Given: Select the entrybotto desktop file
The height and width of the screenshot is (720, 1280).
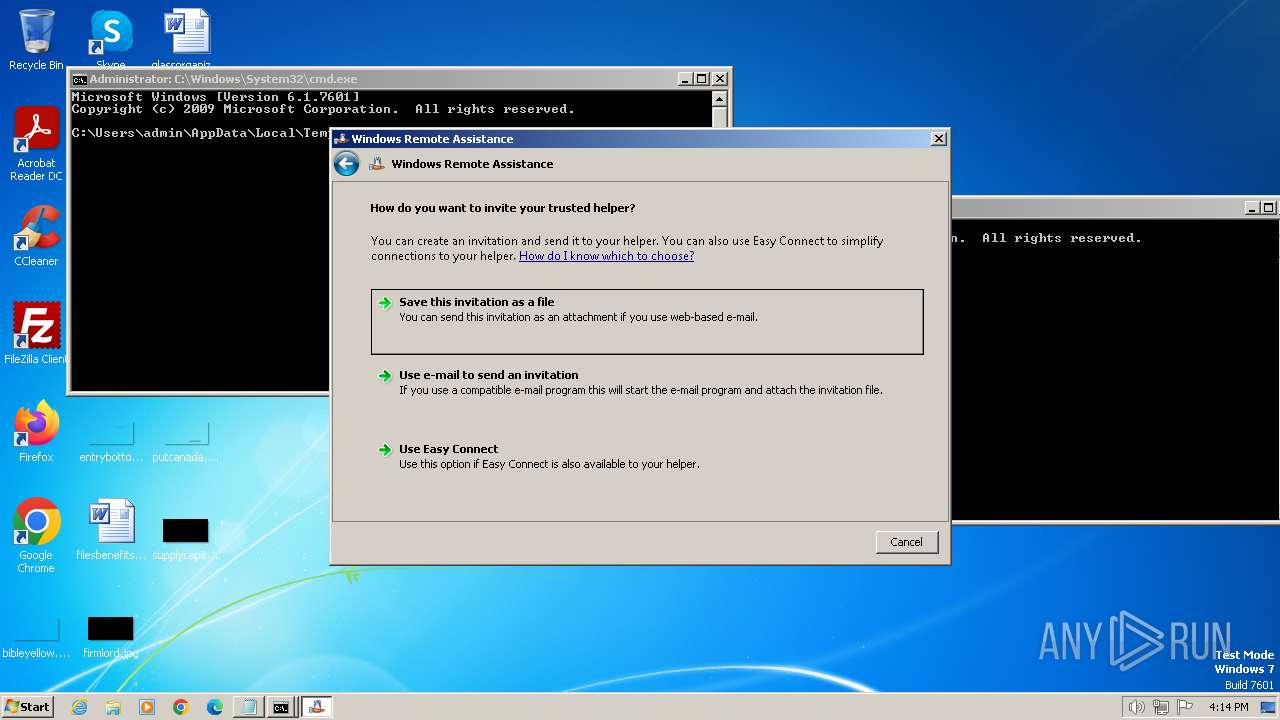Looking at the screenshot, I should (110, 441).
